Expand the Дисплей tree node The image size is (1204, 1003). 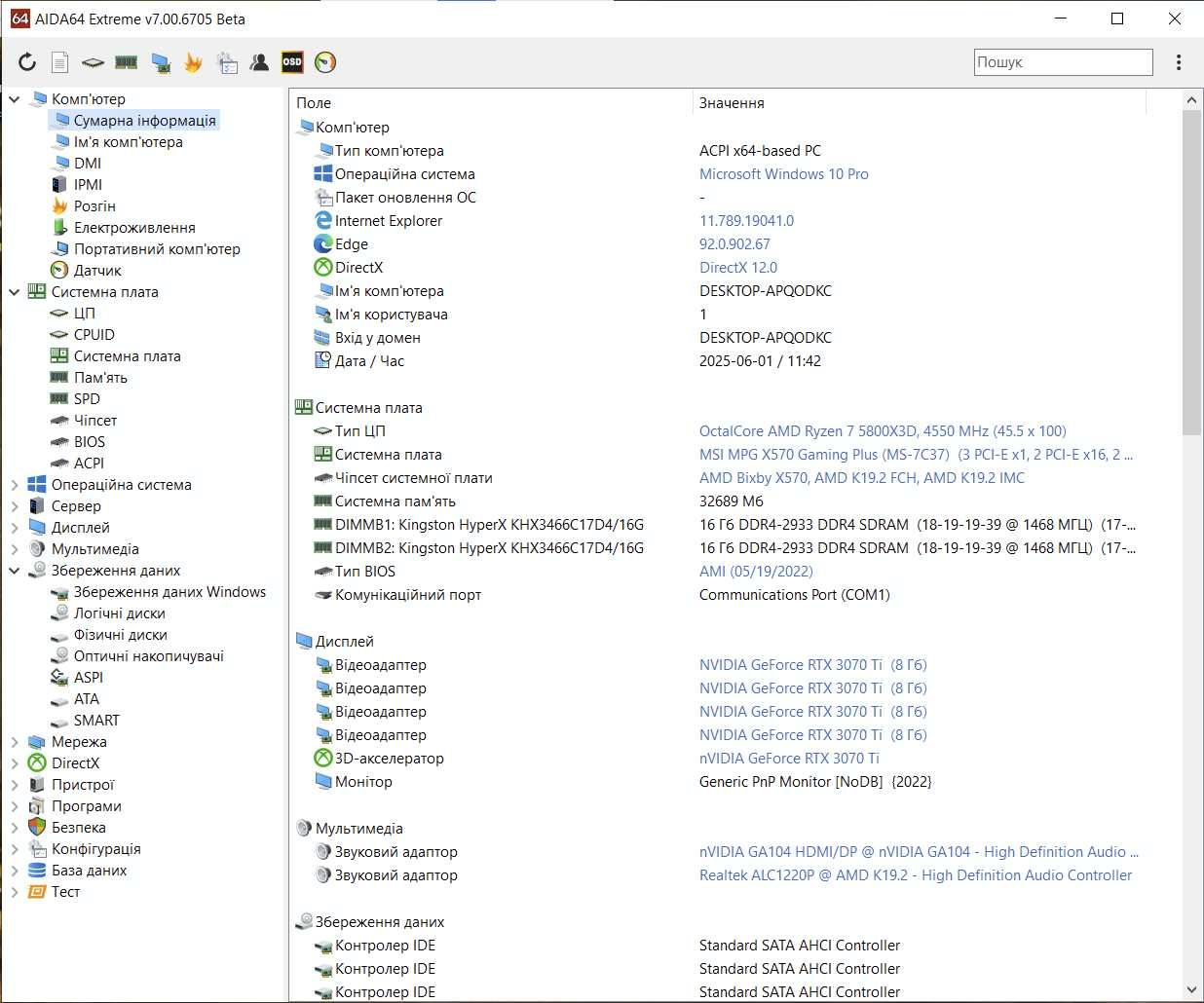15,527
